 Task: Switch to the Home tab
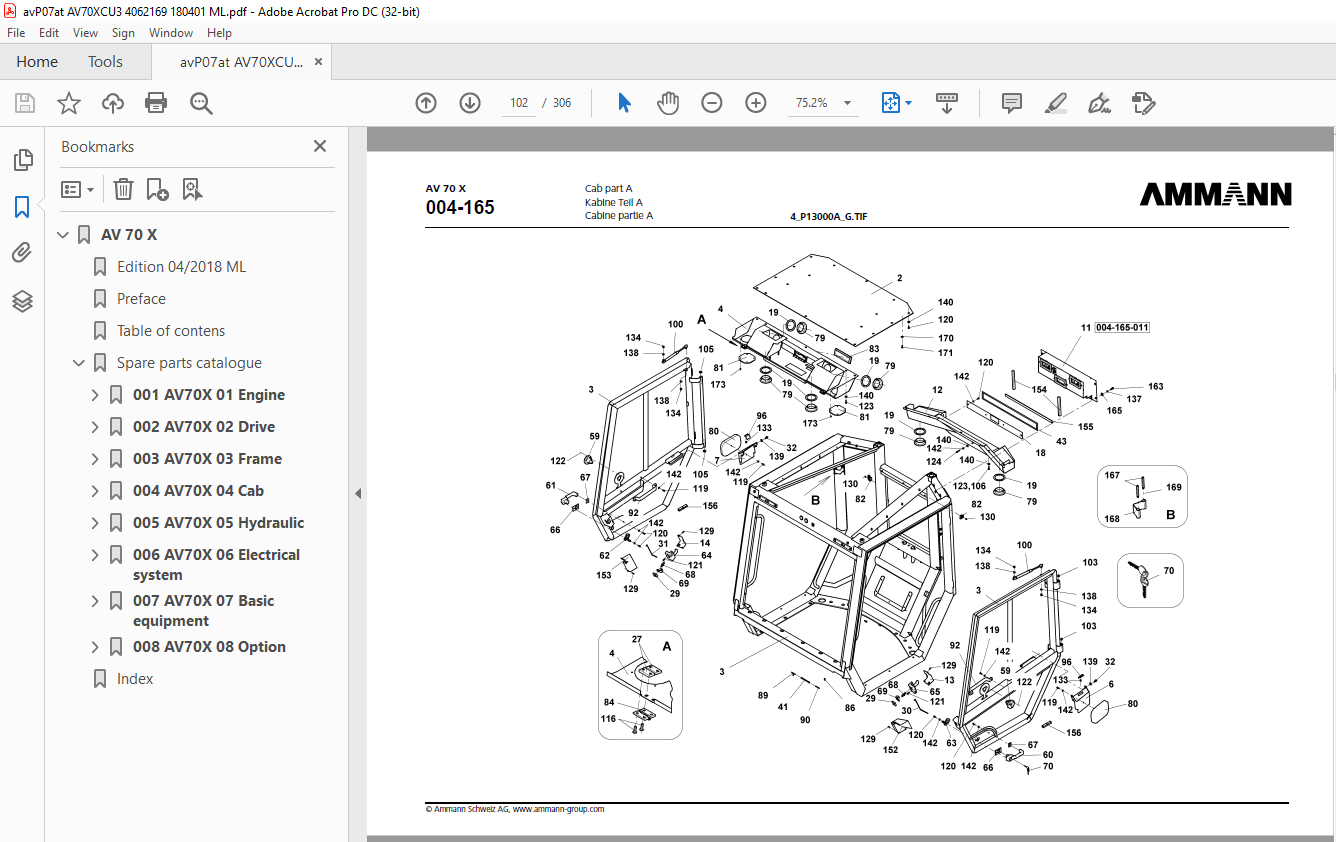click(x=37, y=62)
